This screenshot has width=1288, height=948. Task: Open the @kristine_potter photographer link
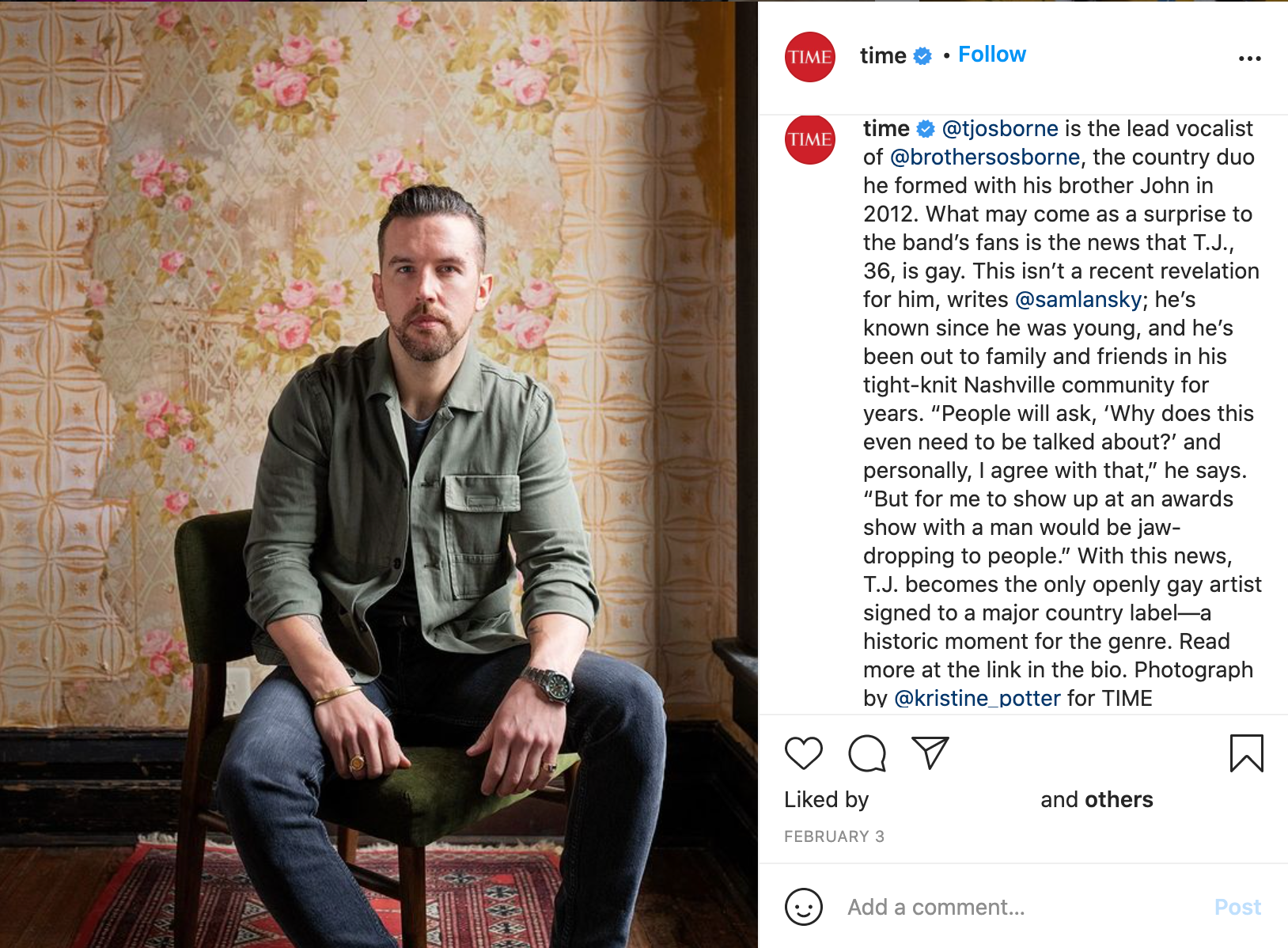tap(977, 698)
